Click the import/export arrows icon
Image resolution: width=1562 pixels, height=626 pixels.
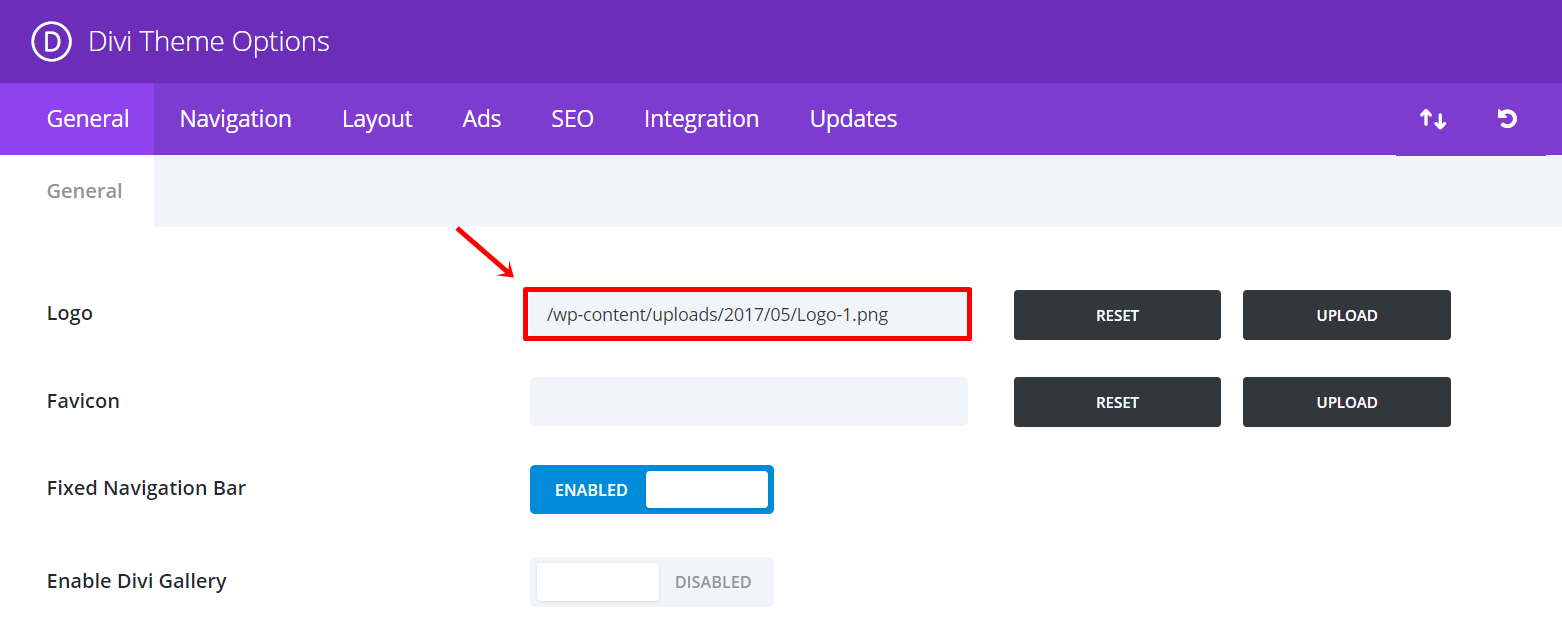coord(1433,119)
